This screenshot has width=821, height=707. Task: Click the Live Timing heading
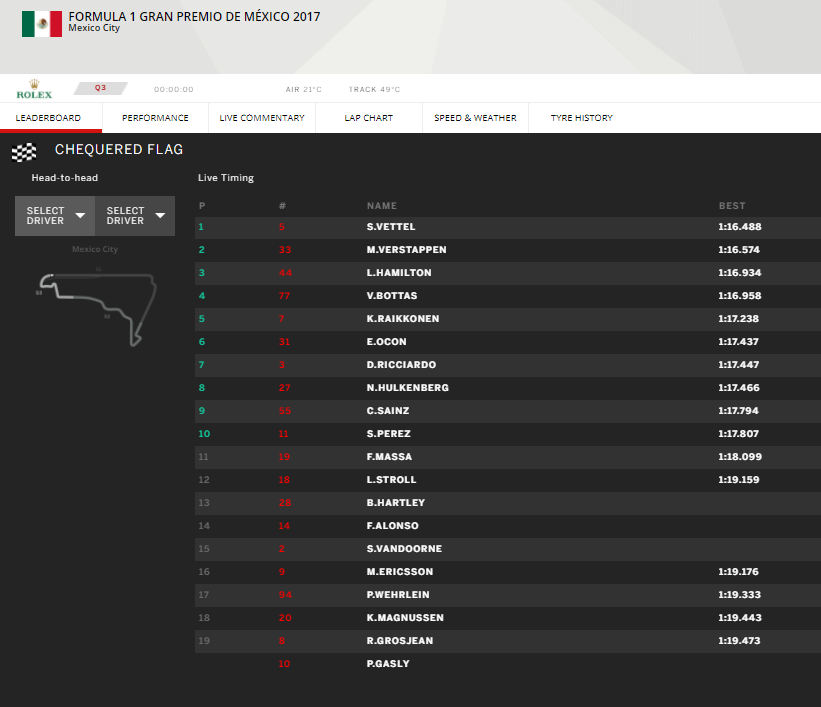point(226,178)
